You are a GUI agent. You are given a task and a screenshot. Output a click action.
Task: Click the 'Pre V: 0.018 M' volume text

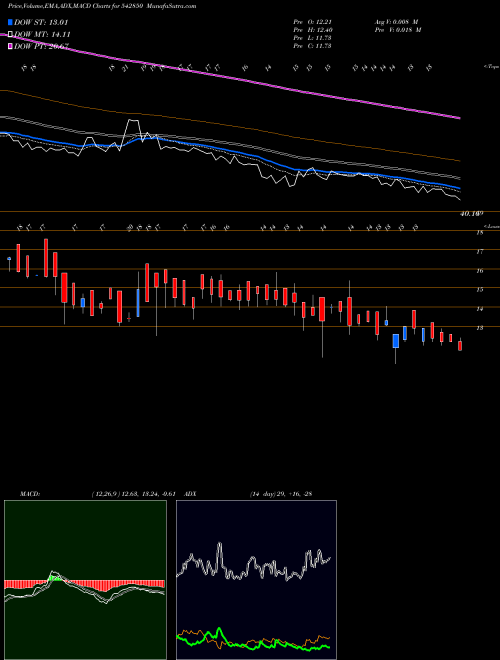pyautogui.click(x=397, y=30)
